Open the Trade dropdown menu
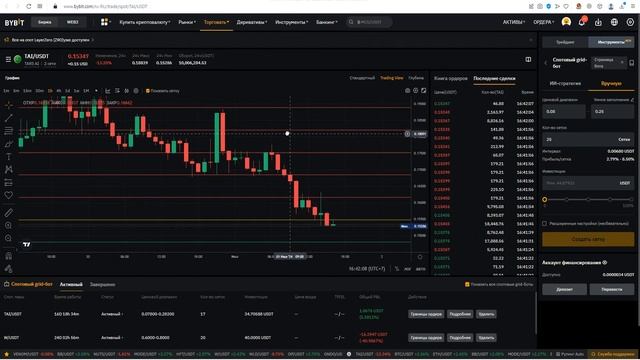 216,22
